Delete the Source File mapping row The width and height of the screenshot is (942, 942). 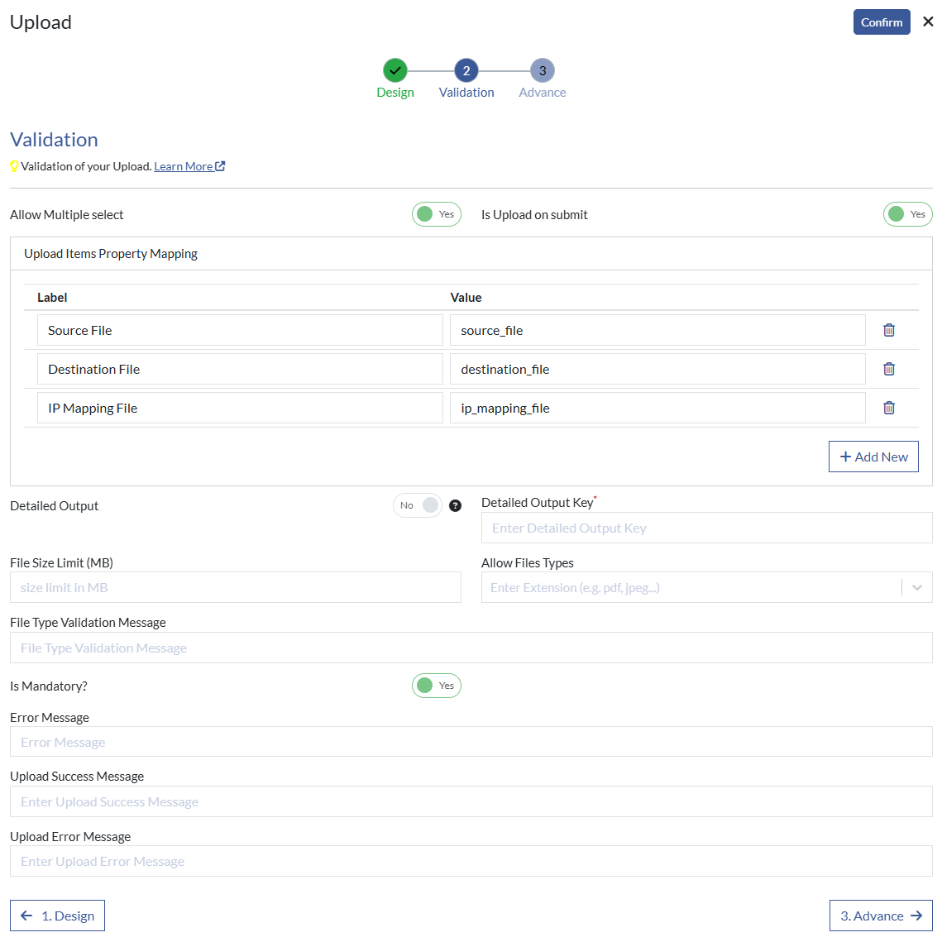[889, 329]
